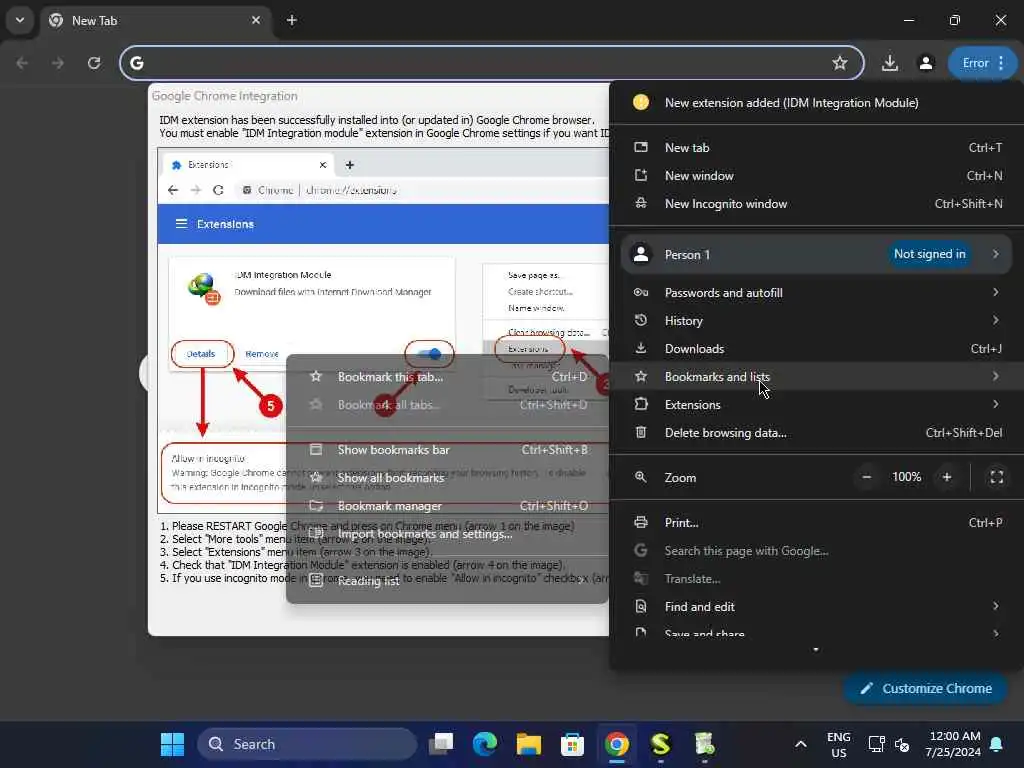
Task: Open the profile avatar icon in toolbar
Action: [x=925, y=63]
